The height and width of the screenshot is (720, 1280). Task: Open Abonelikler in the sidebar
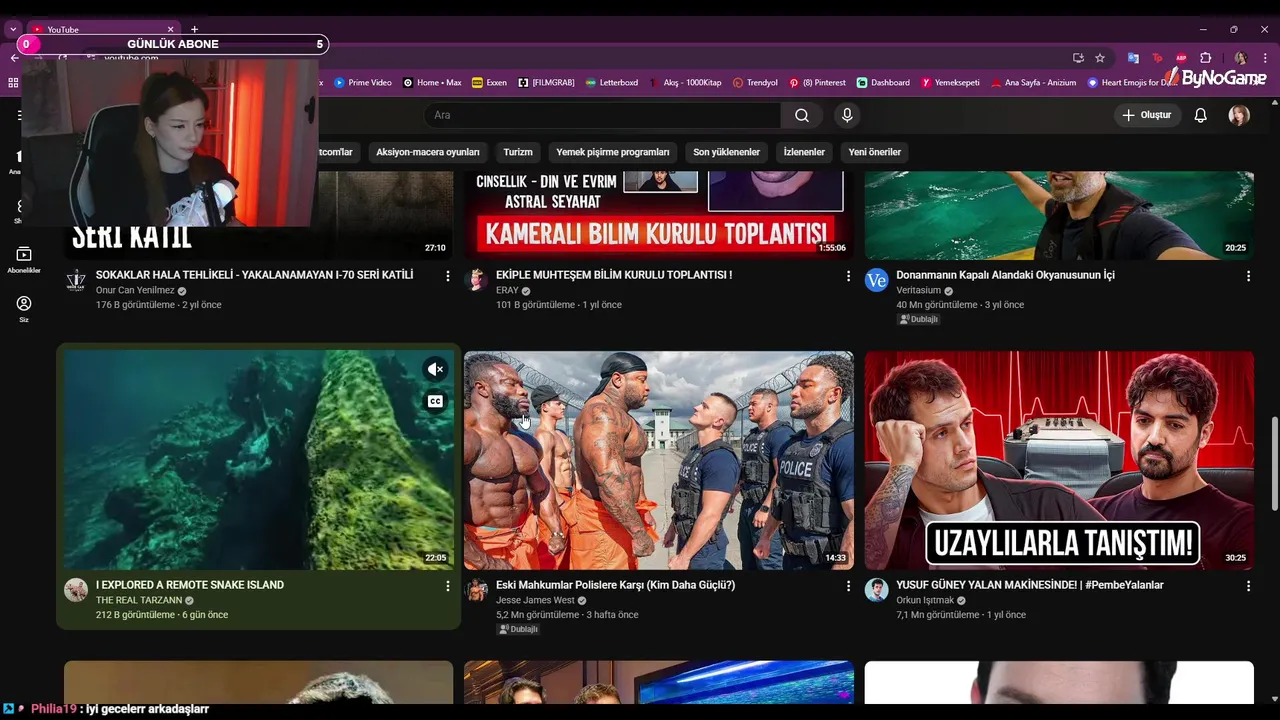point(24,260)
